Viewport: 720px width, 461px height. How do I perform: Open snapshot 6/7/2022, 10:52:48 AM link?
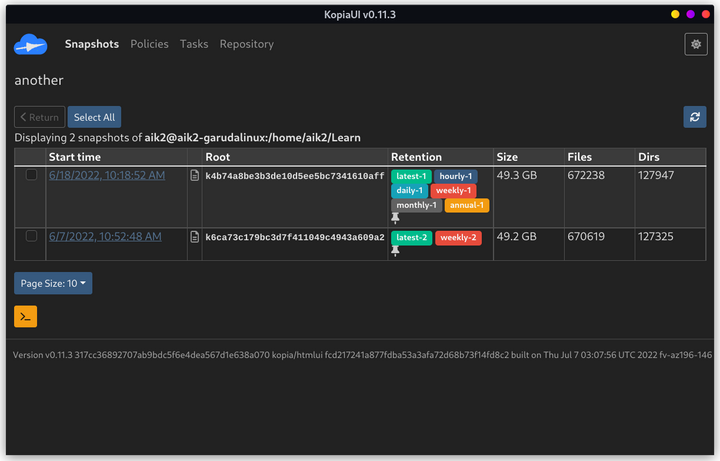tap(105, 236)
